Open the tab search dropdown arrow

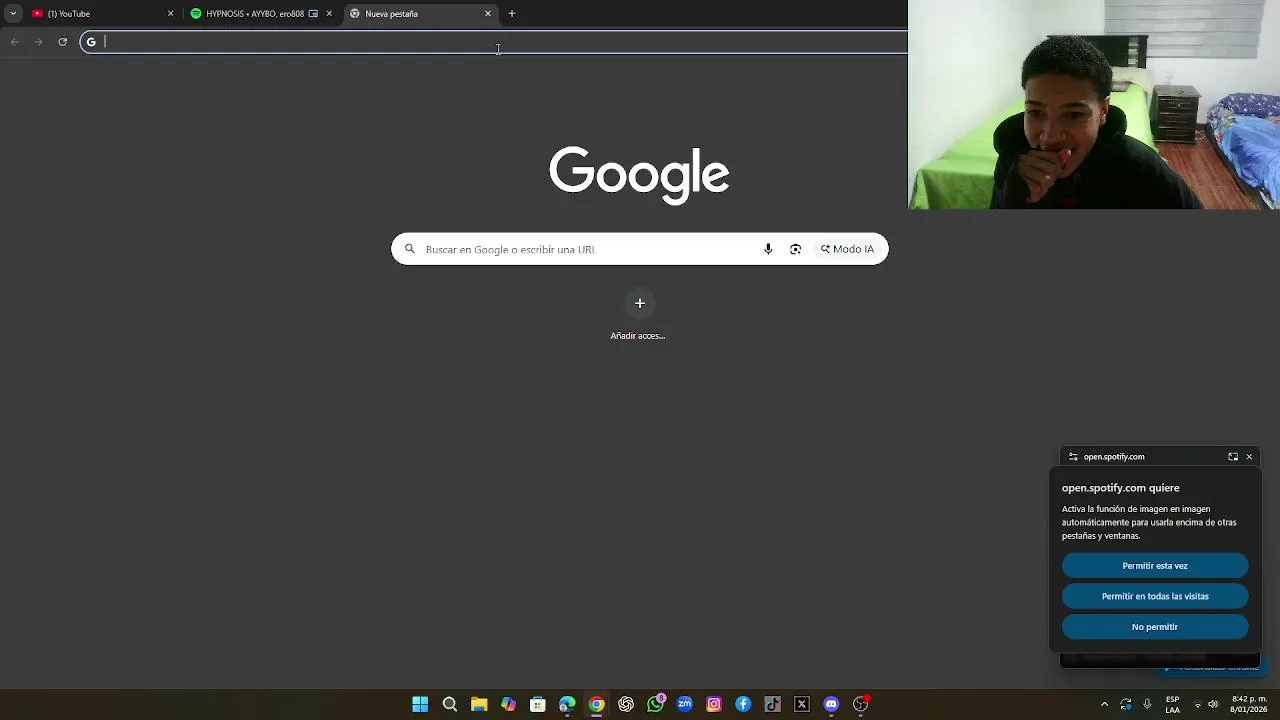click(13, 13)
